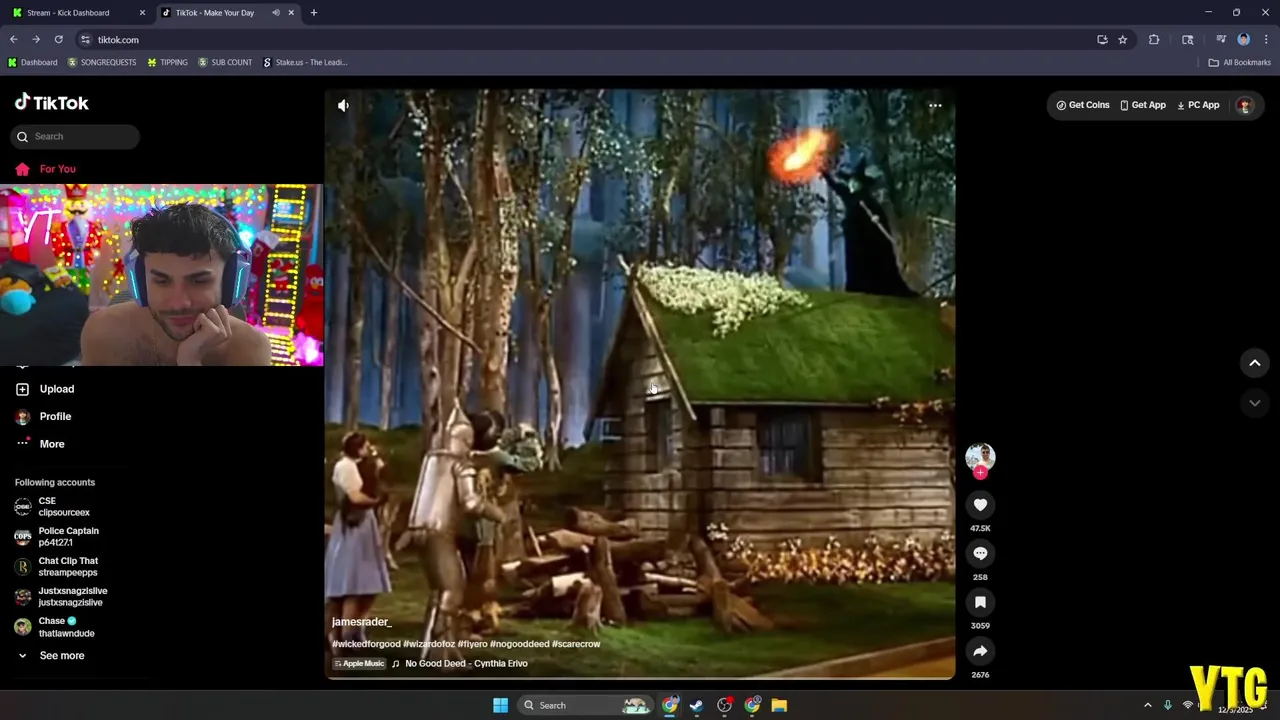This screenshot has height=720, width=1280.
Task: Open the Profile page
Action: point(44,416)
